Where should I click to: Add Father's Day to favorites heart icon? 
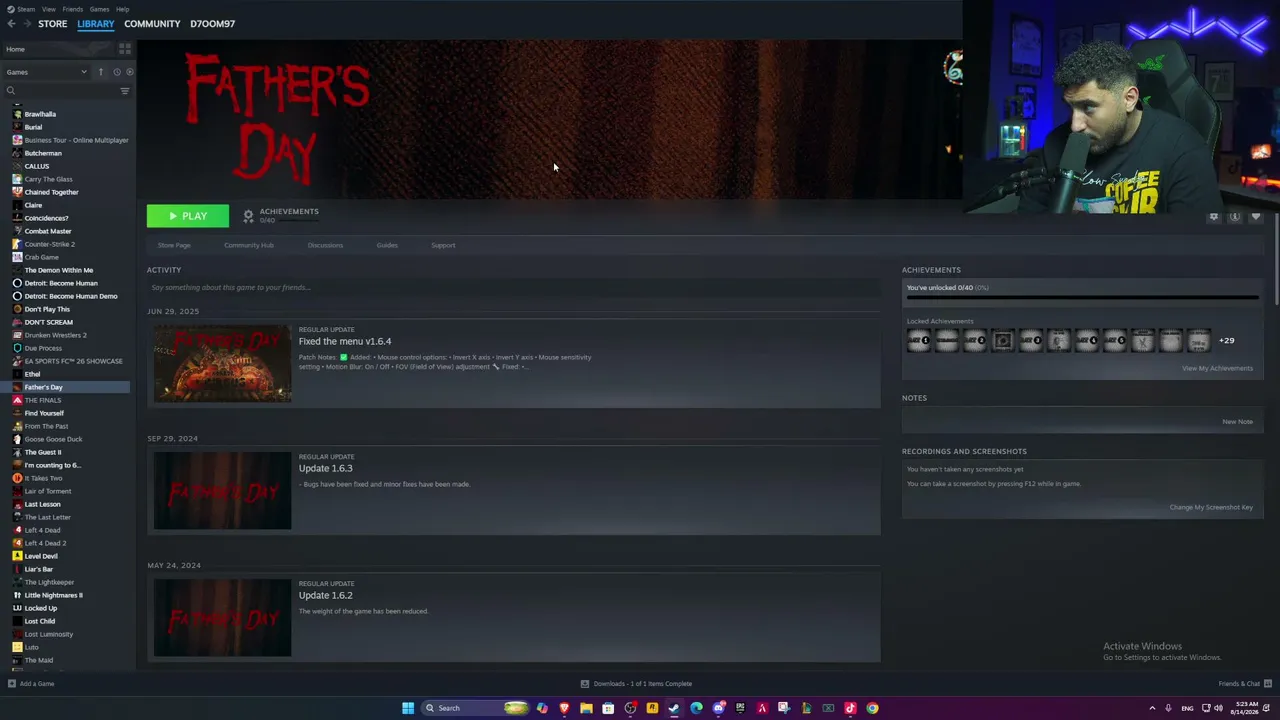tap(1256, 217)
